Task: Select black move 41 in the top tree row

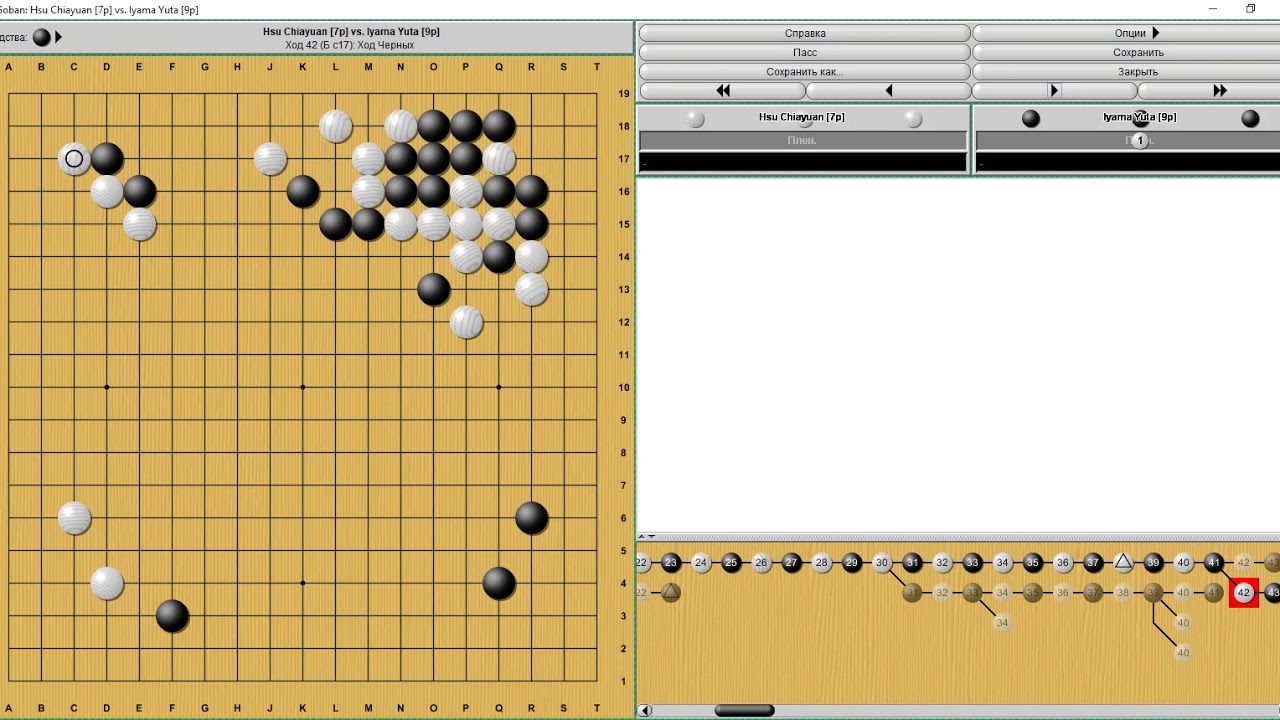Action: pos(1213,563)
